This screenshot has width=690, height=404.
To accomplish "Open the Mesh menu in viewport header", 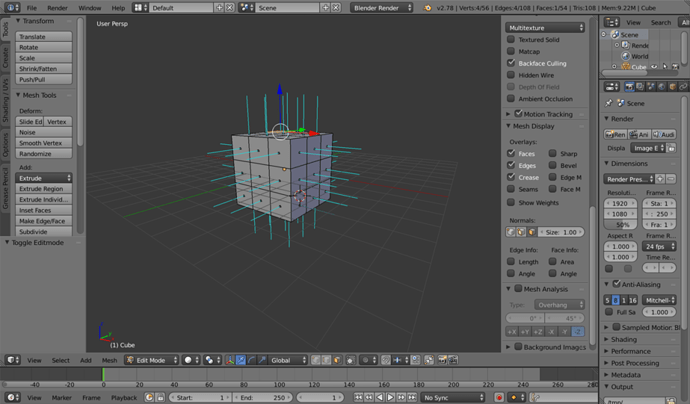I will pyautogui.click(x=109, y=359).
